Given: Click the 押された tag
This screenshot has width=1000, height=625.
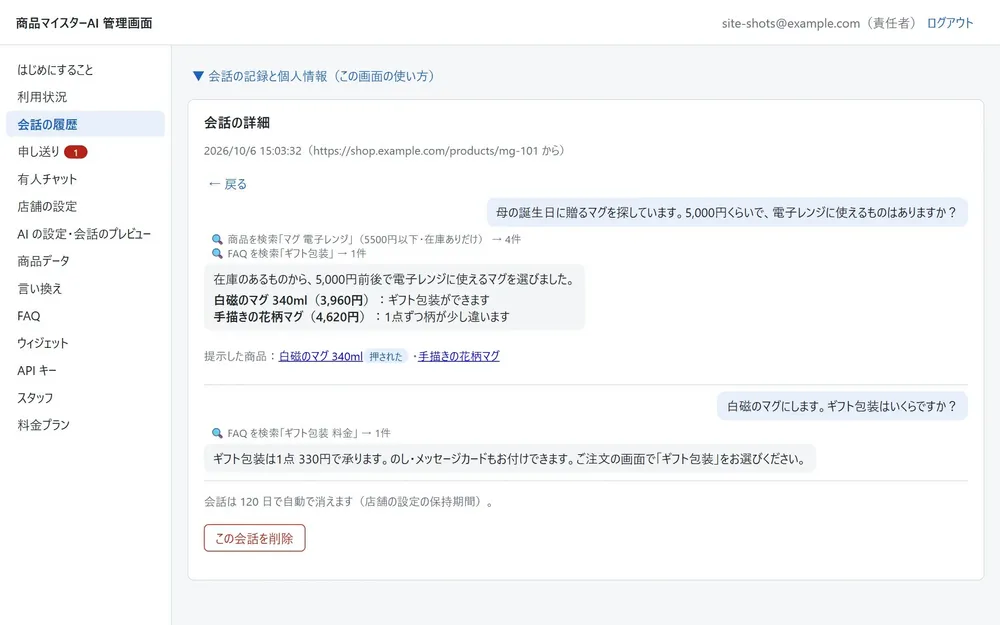Looking at the screenshot, I should click(386, 357).
